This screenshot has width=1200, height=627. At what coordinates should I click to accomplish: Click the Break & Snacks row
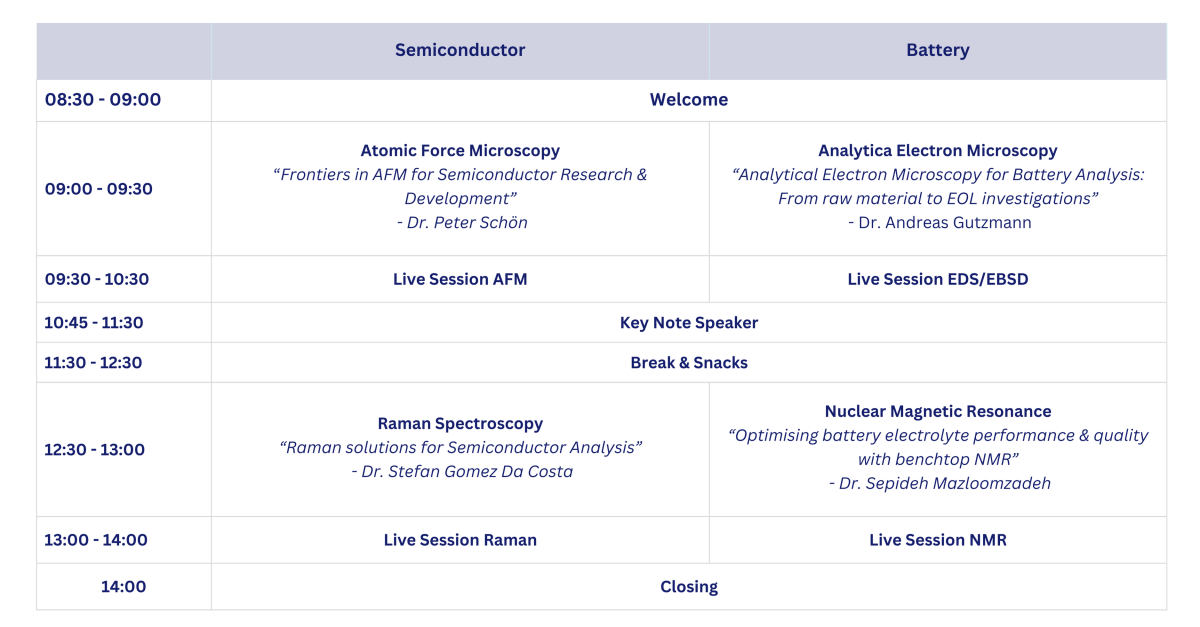pos(688,363)
